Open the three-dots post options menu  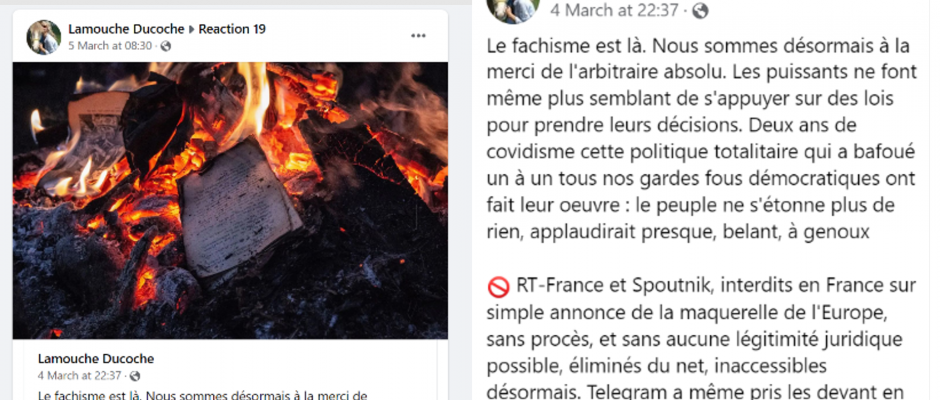[418, 36]
